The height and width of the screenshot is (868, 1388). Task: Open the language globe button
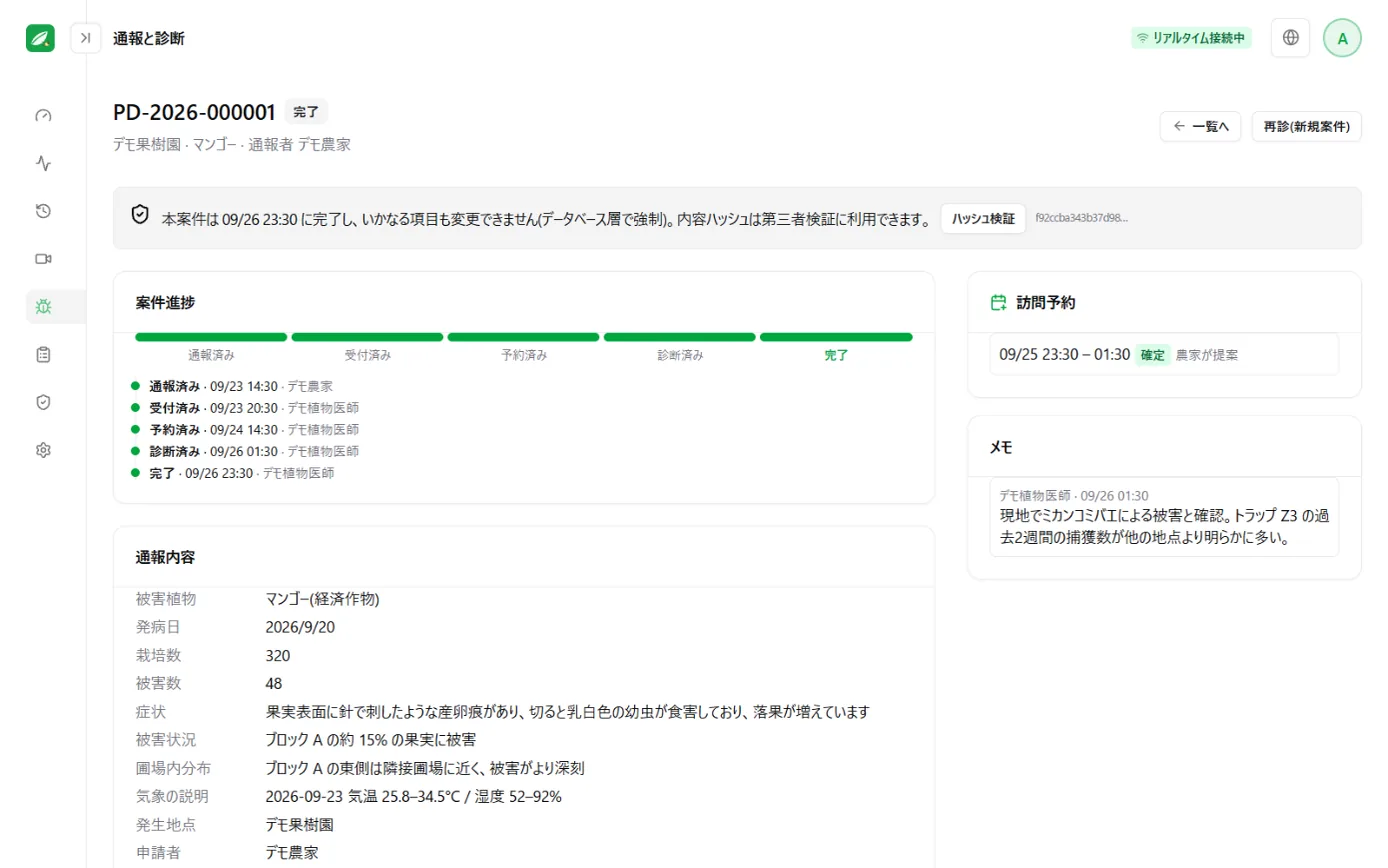(1290, 38)
